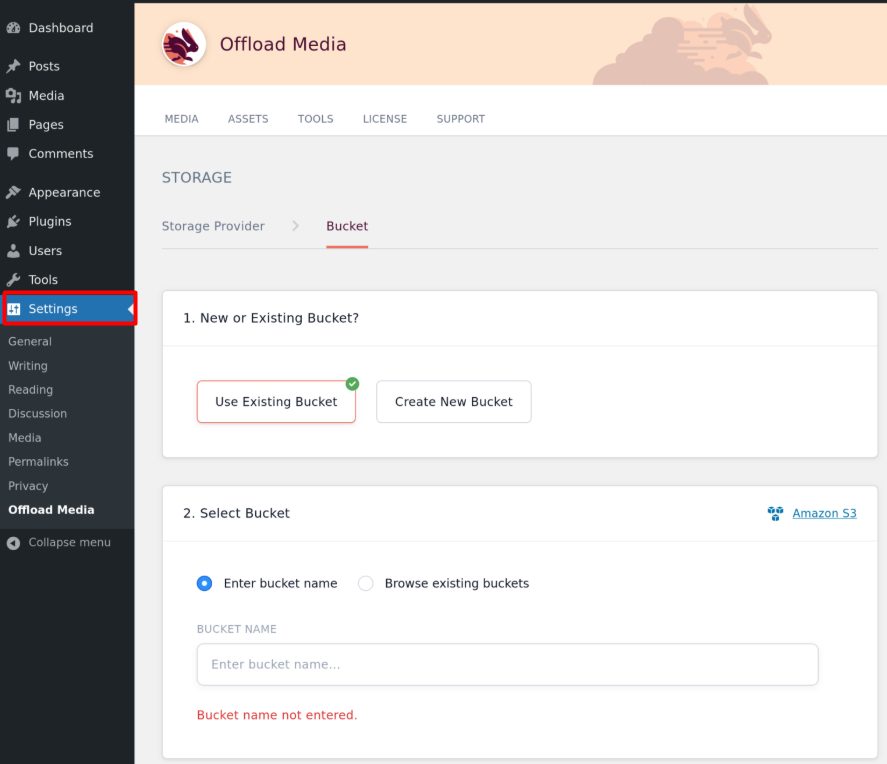Screen dimensions: 887x764
Task: Open Discussion settings submenu
Action: [37, 413]
